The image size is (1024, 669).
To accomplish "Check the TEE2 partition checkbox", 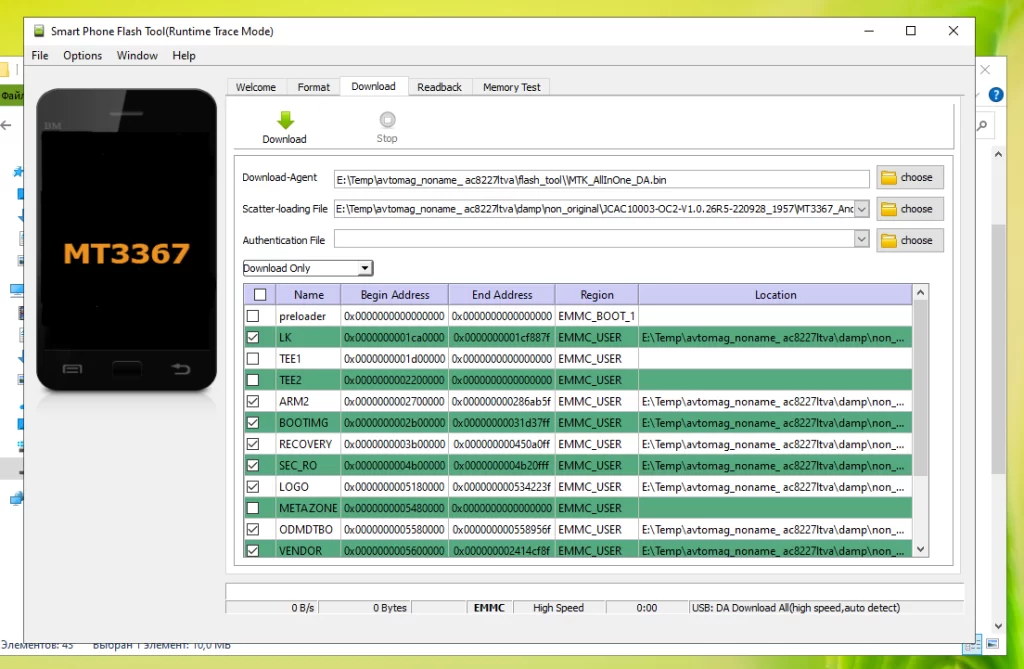I will point(253,380).
